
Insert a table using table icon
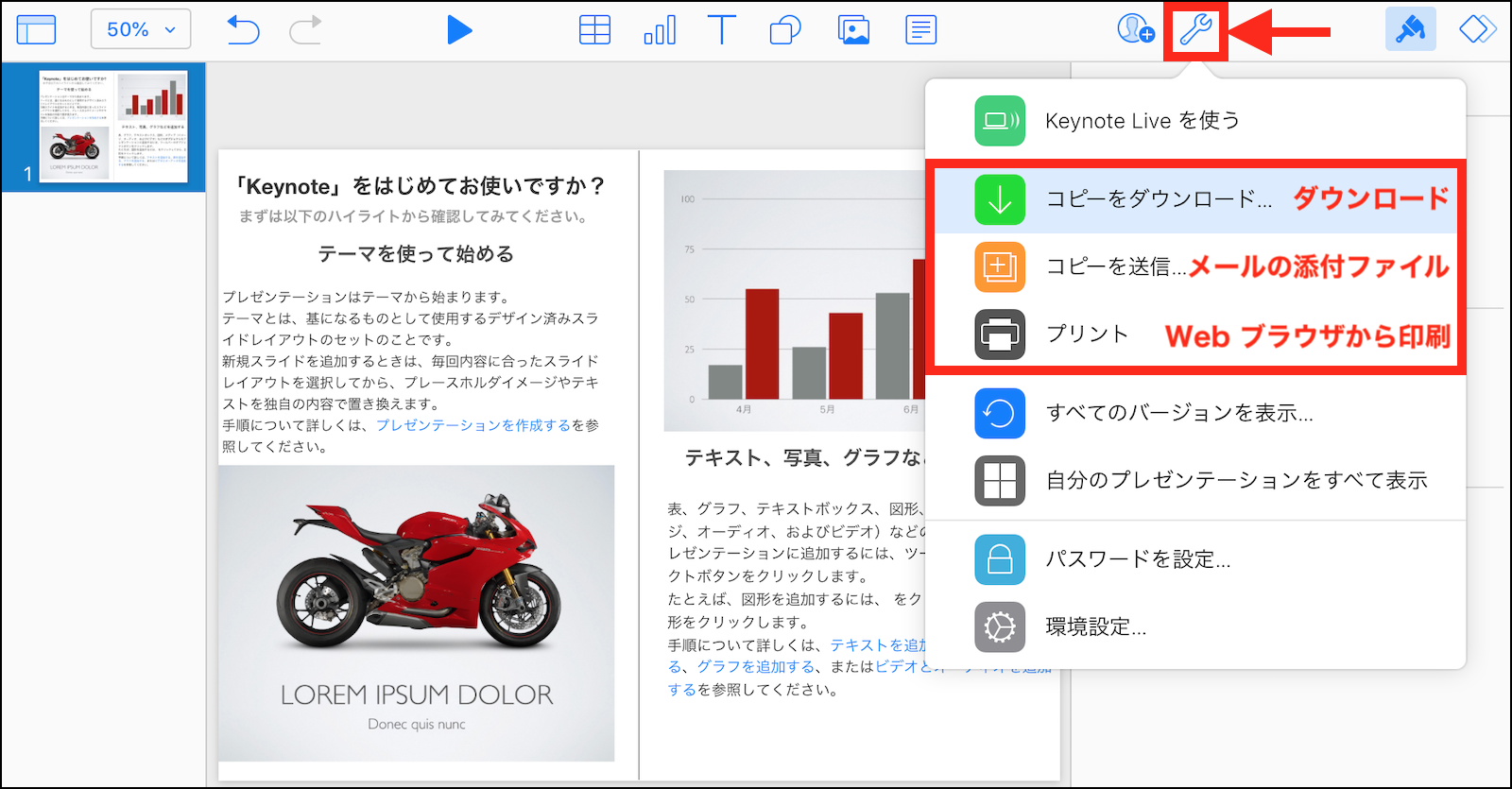tap(594, 30)
